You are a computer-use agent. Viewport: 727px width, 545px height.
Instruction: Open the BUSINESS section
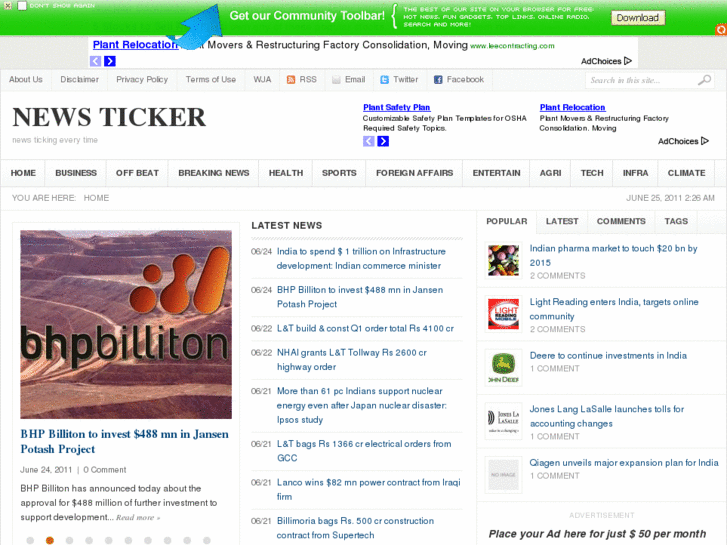76,173
